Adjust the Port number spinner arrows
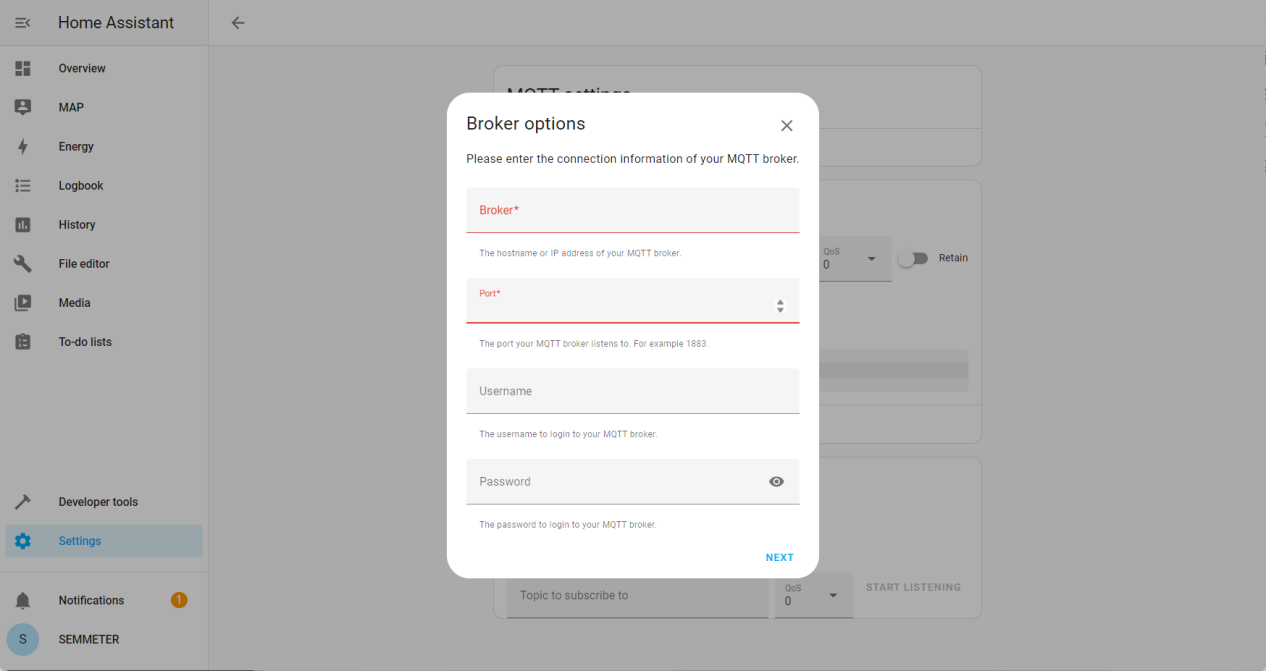 point(781,306)
